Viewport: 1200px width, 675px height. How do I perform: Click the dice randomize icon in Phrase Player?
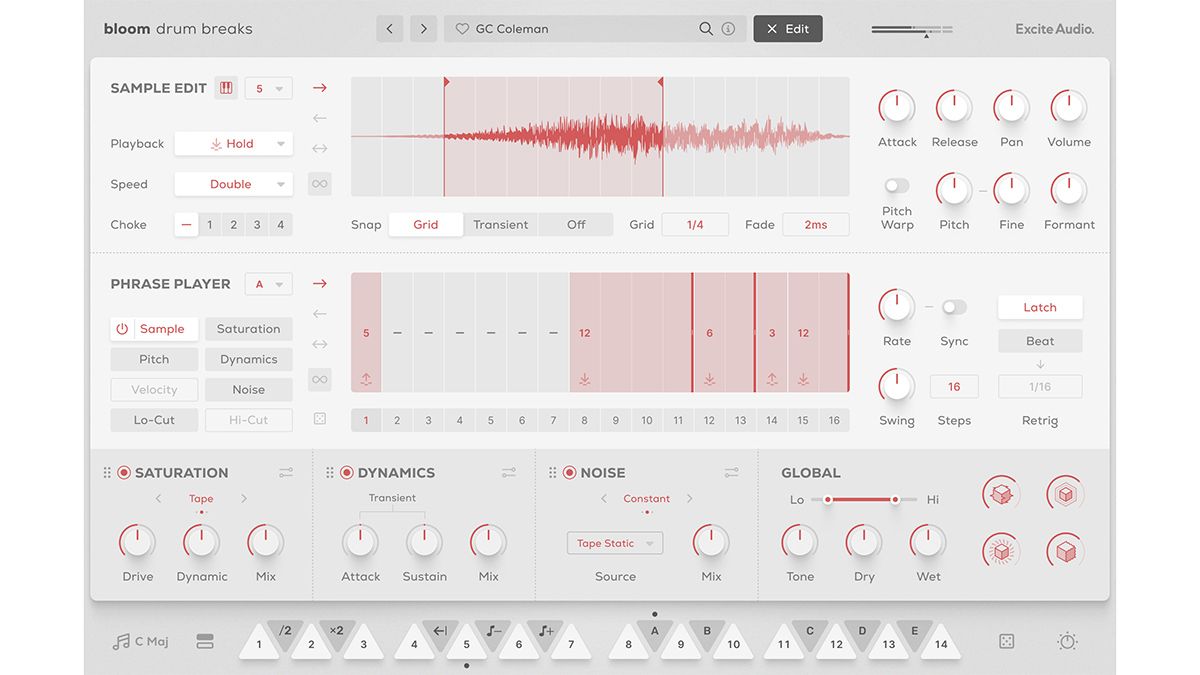[319, 419]
